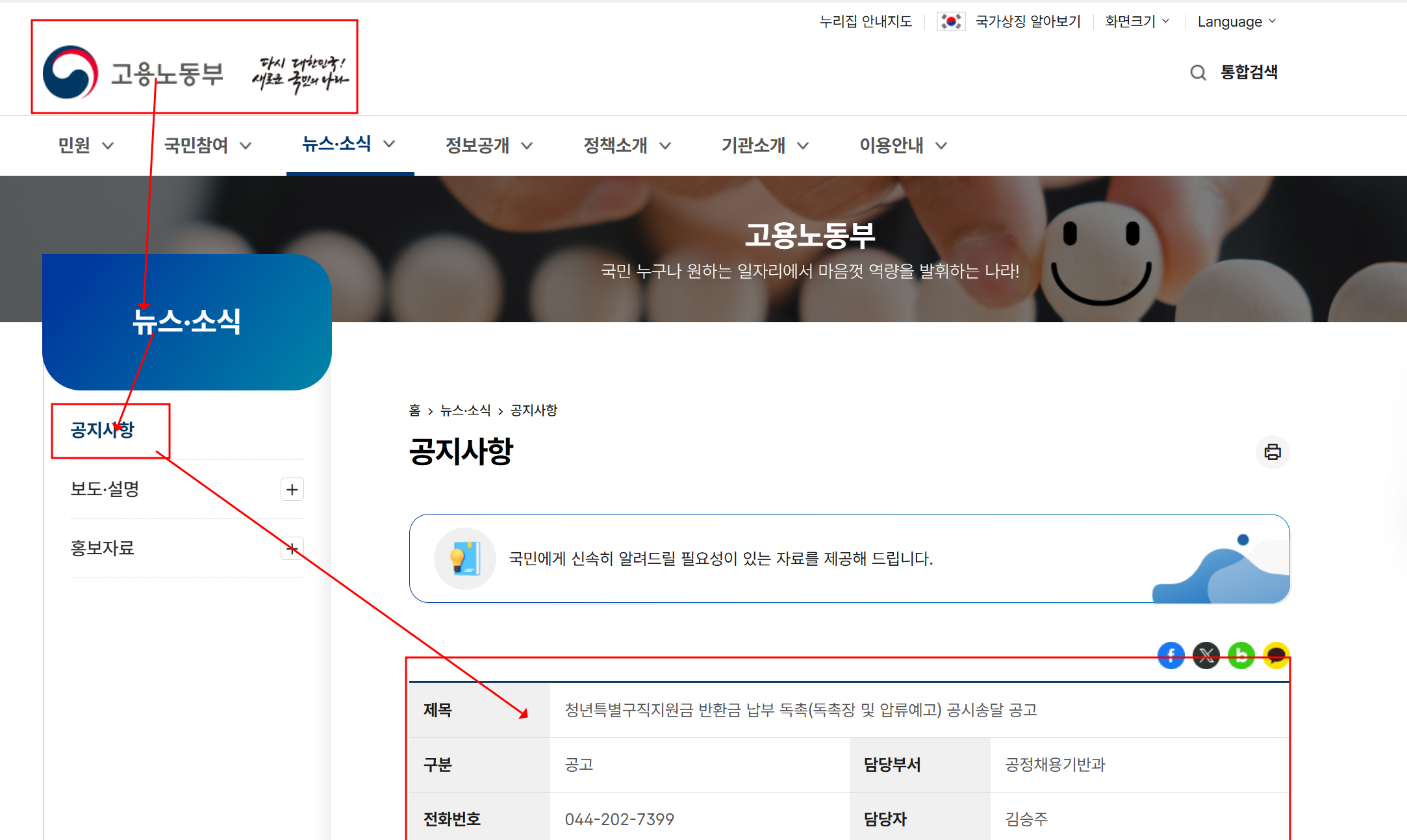Share the notice on Facebook

1171,655
